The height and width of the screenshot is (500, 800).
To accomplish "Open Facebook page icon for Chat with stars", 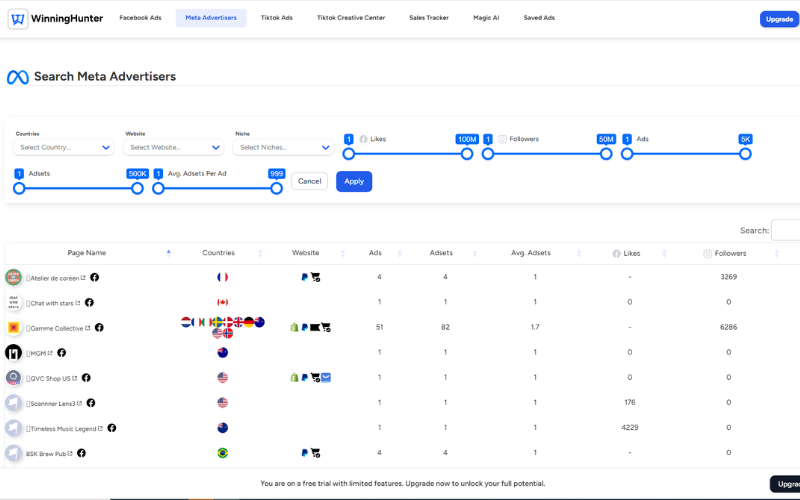I will coord(89,302).
